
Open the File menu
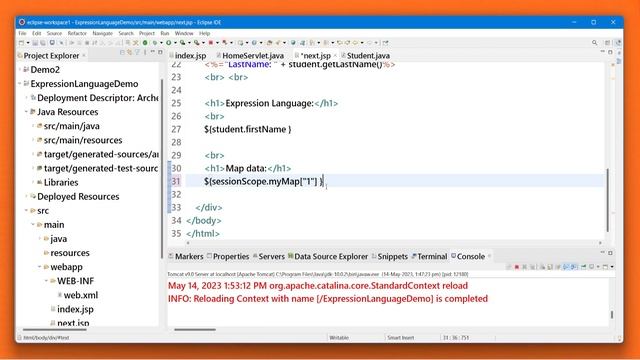[x=22, y=33]
